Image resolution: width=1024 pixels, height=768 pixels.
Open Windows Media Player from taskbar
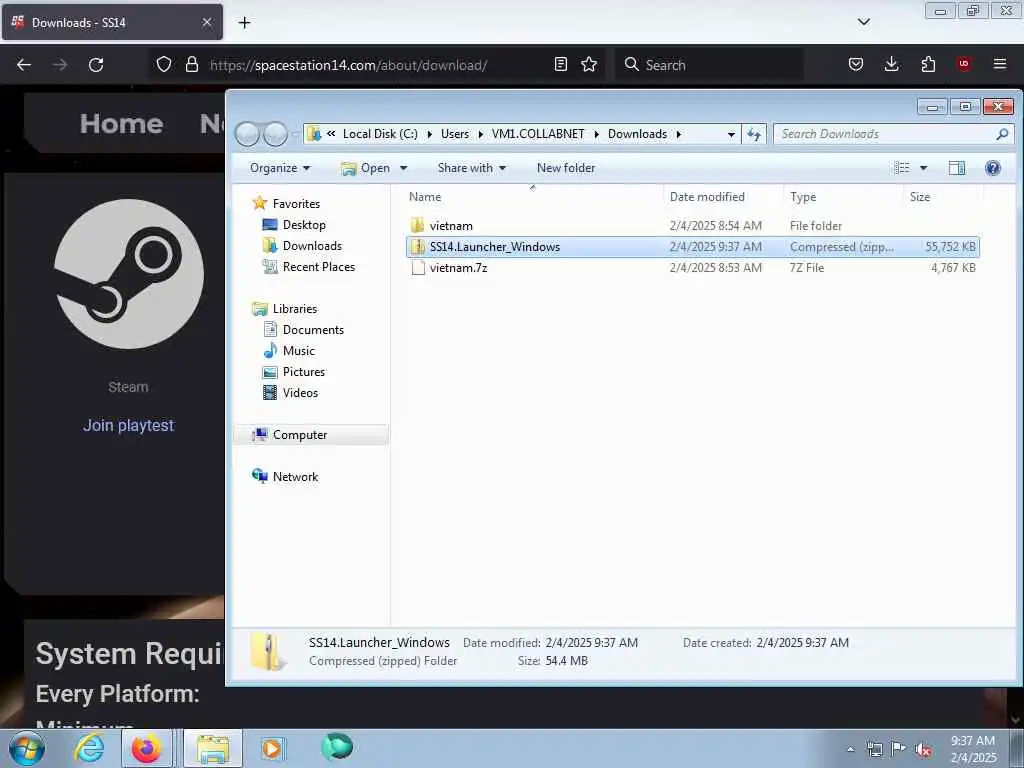272,748
